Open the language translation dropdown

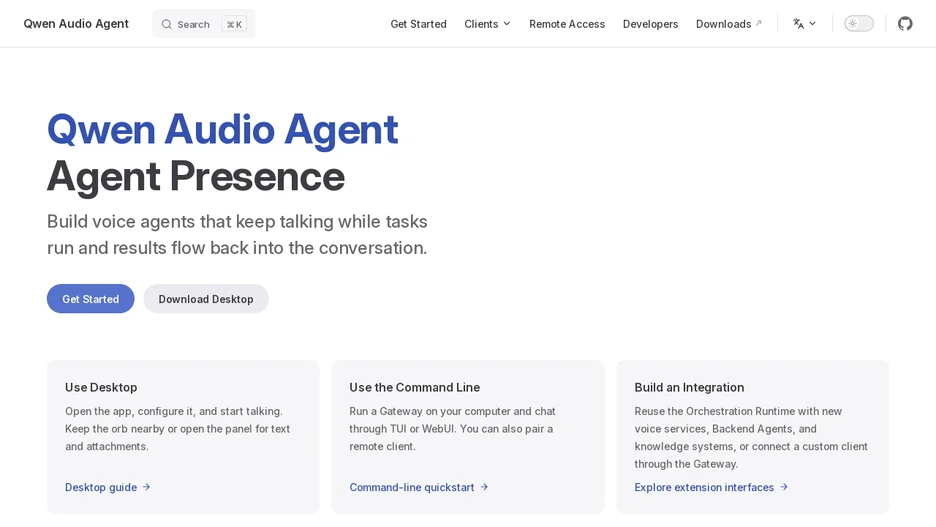[x=804, y=24]
